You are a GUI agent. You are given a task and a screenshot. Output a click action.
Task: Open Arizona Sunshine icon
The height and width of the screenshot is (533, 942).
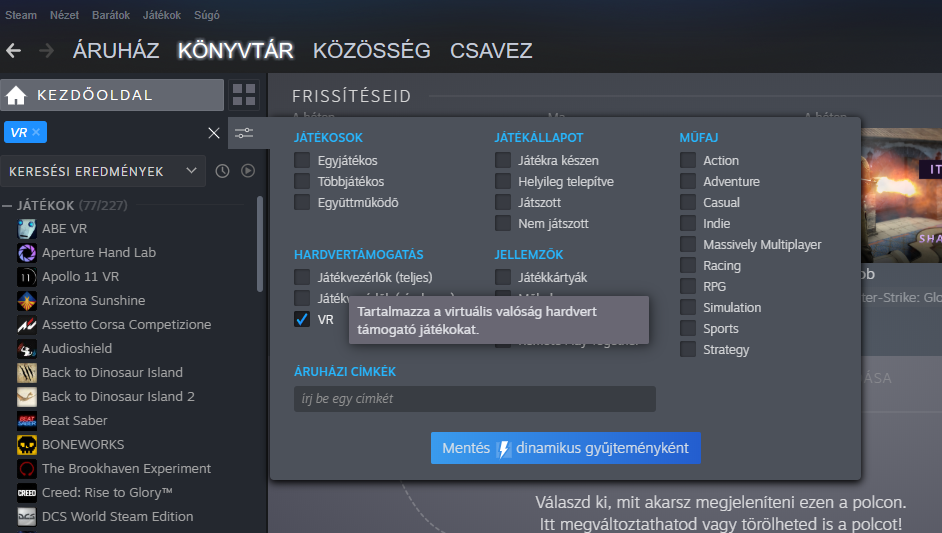click(27, 300)
